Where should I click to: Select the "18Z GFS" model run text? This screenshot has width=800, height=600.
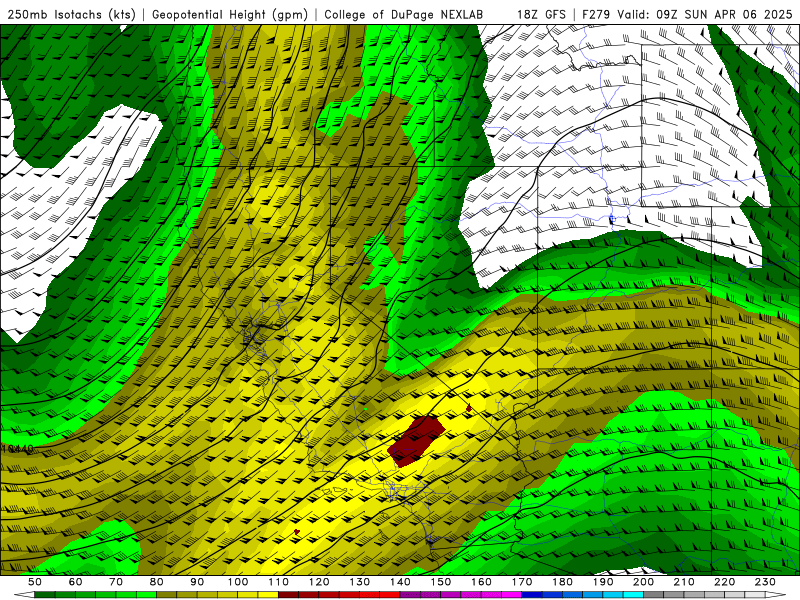coord(541,15)
